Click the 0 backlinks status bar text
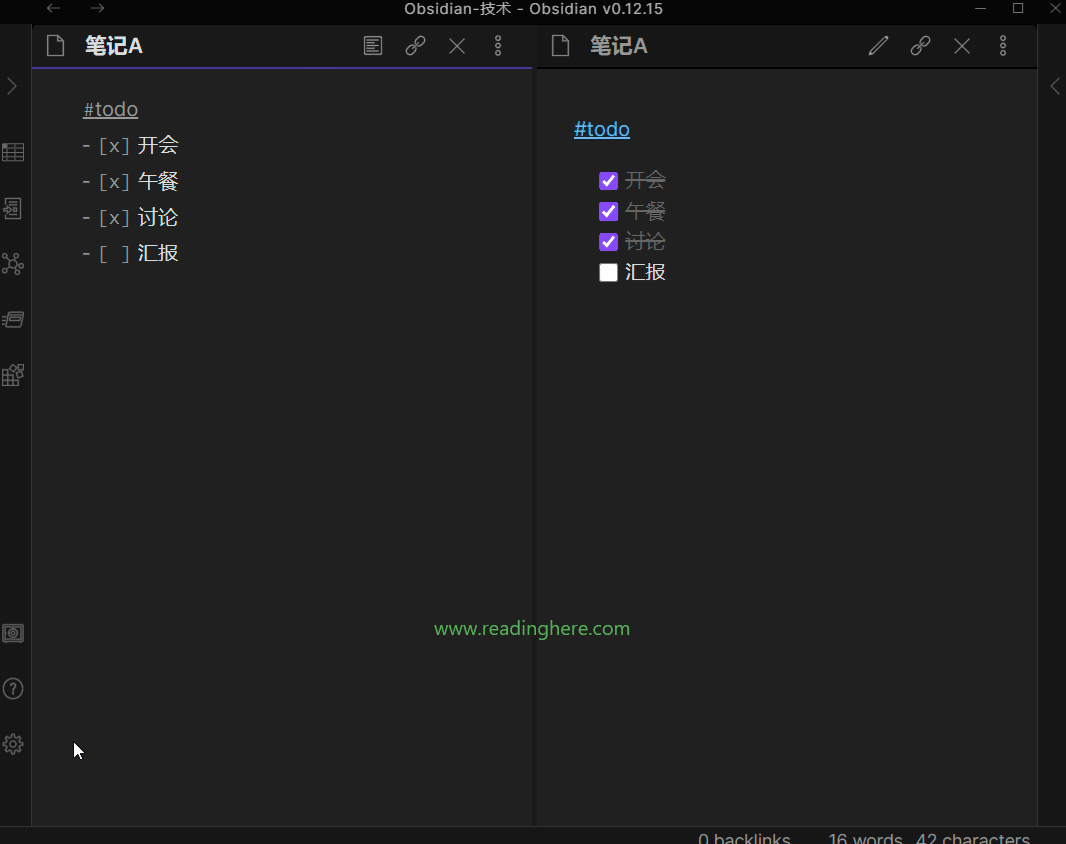This screenshot has width=1066, height=844. pos(745,837)
